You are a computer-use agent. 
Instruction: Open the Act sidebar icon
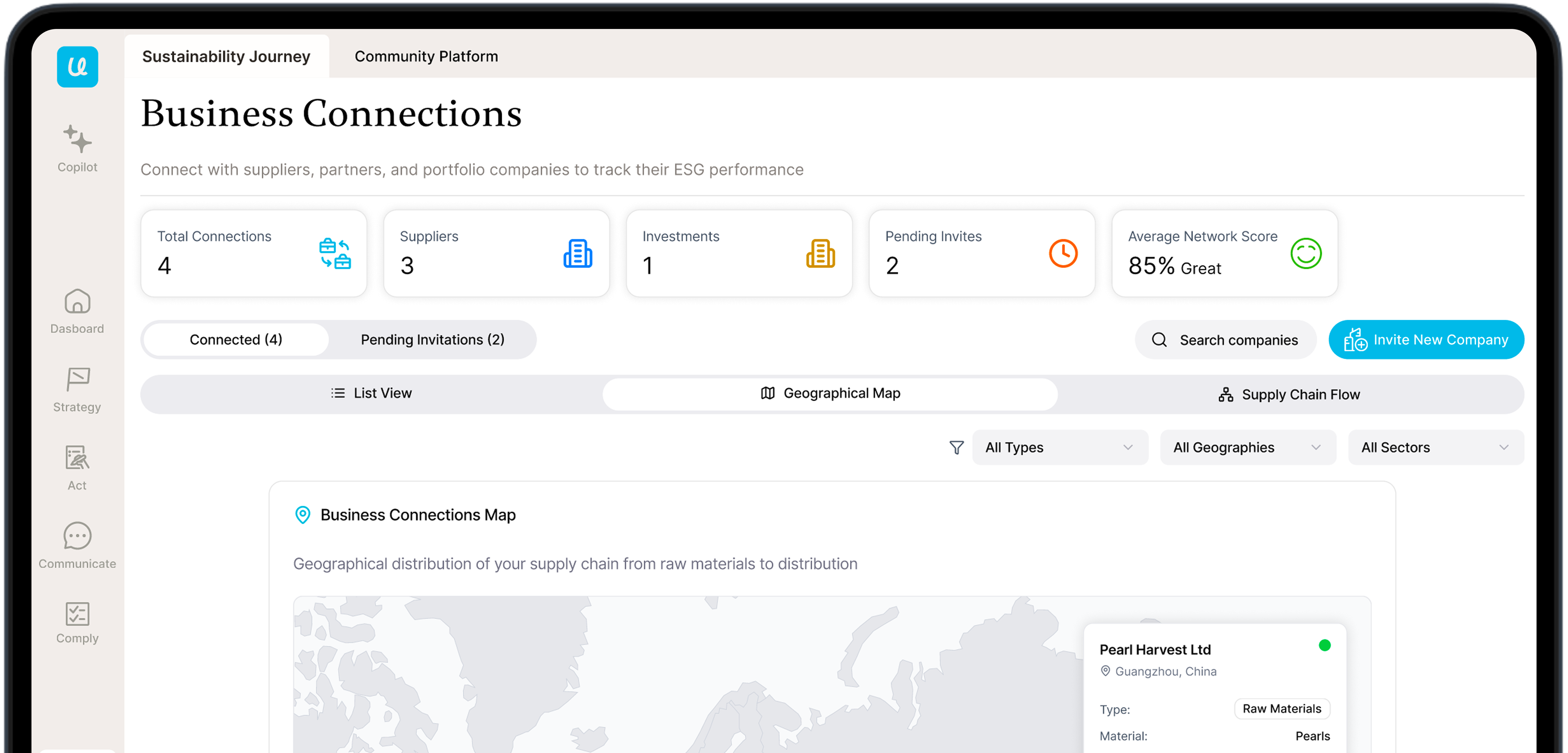click(x=77, y=457)
